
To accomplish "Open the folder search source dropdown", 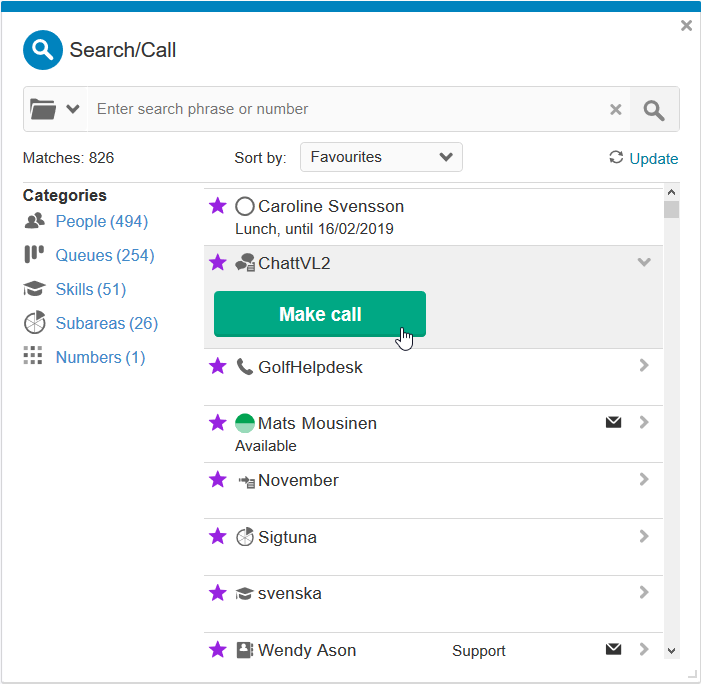I will [x=55, y=109].
